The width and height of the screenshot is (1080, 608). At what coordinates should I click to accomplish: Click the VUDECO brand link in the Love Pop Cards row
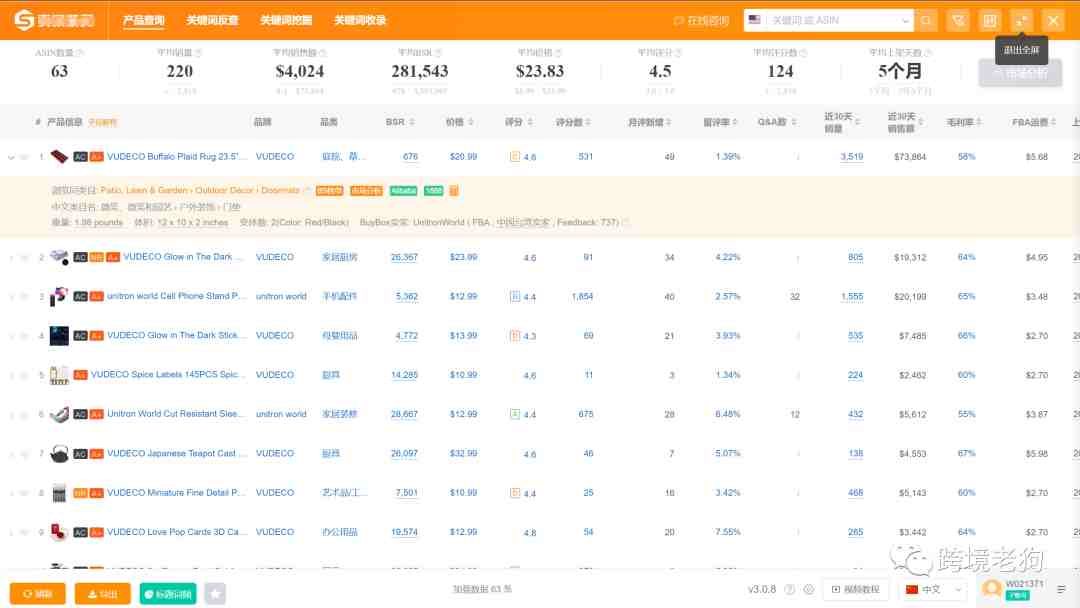tap(275, 532)
